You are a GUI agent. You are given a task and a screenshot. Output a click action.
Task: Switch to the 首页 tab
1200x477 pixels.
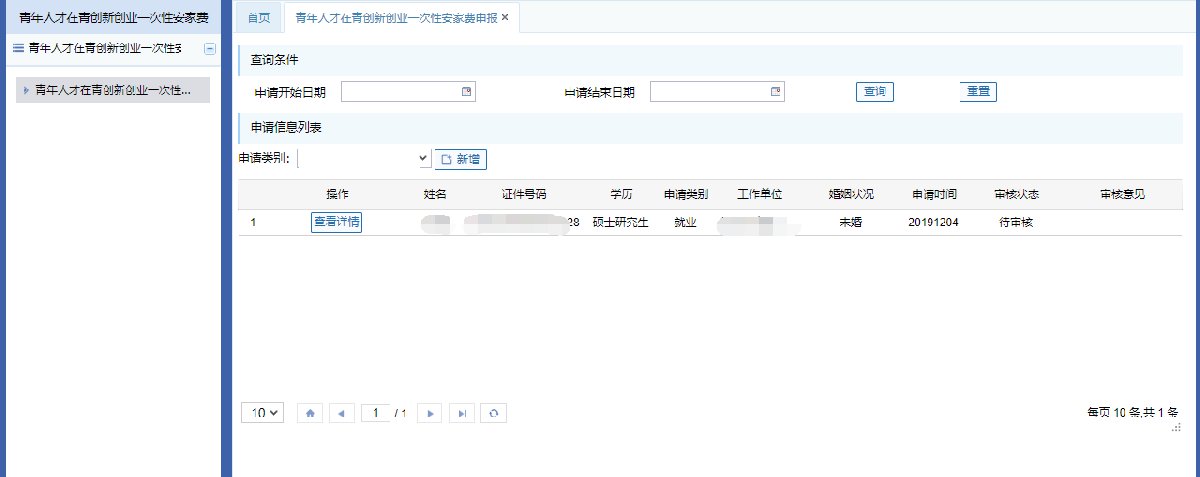pos(259,18)
